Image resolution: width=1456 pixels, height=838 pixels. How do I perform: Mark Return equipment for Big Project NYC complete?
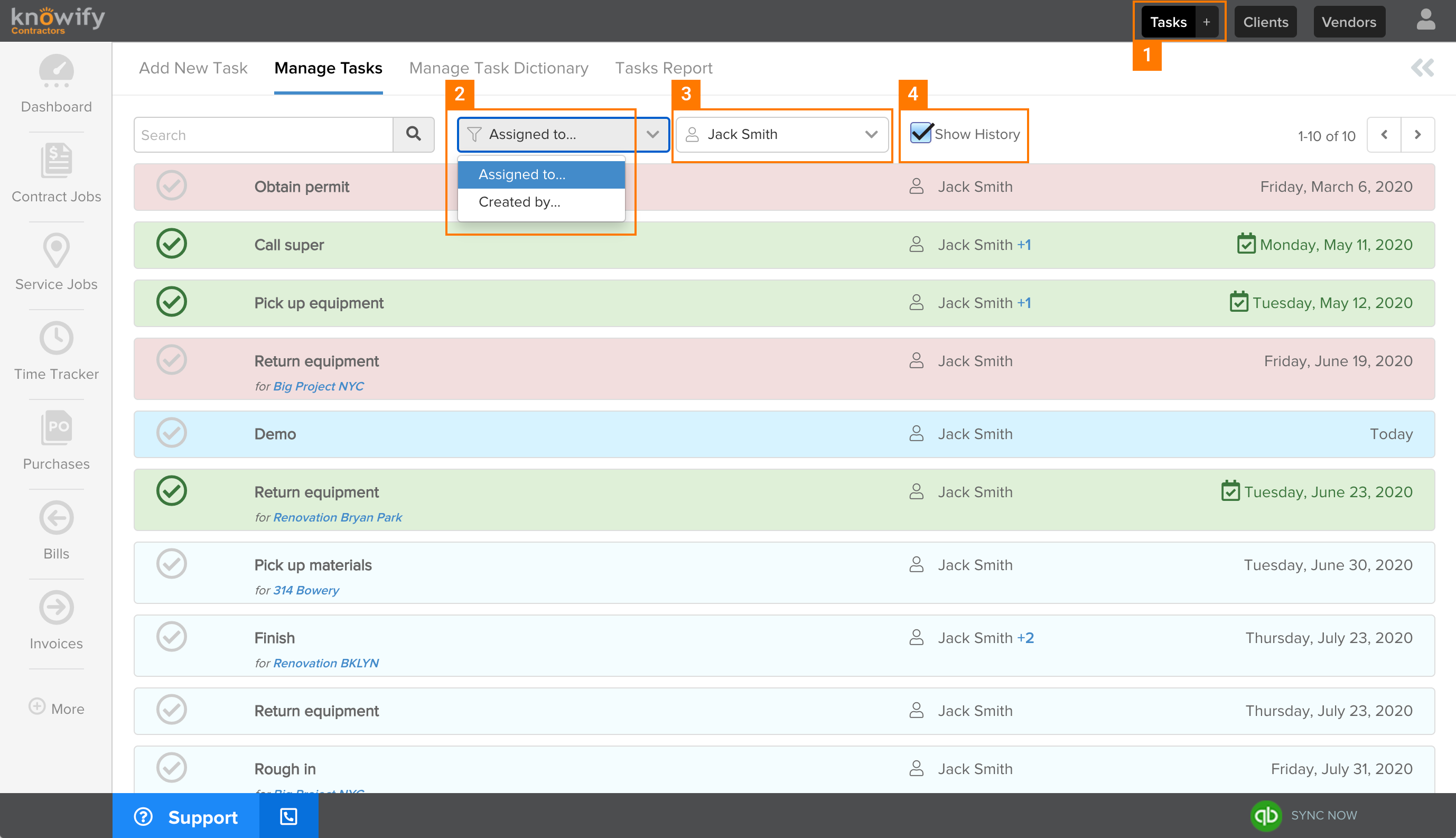[172, 360]
